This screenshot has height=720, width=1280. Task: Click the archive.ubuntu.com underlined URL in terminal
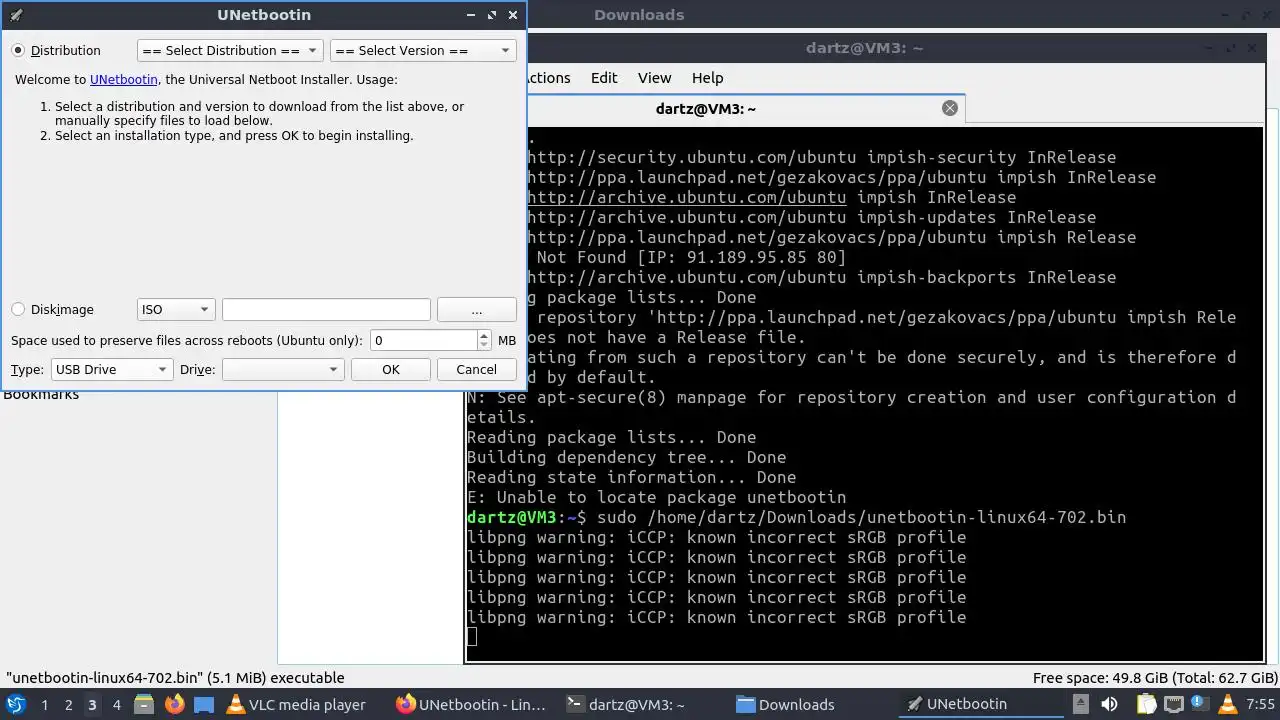pyautogui.click(x=686, y=197)
